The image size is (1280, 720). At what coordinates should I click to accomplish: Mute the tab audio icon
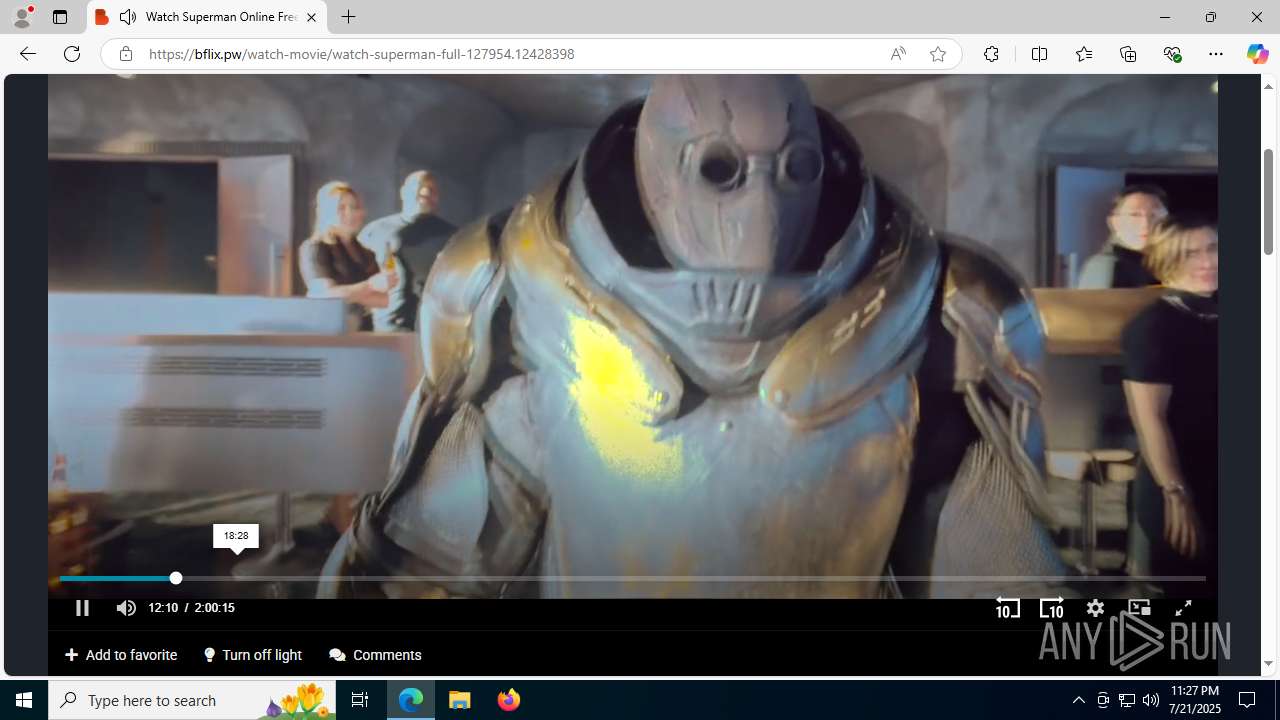(128, 17)
